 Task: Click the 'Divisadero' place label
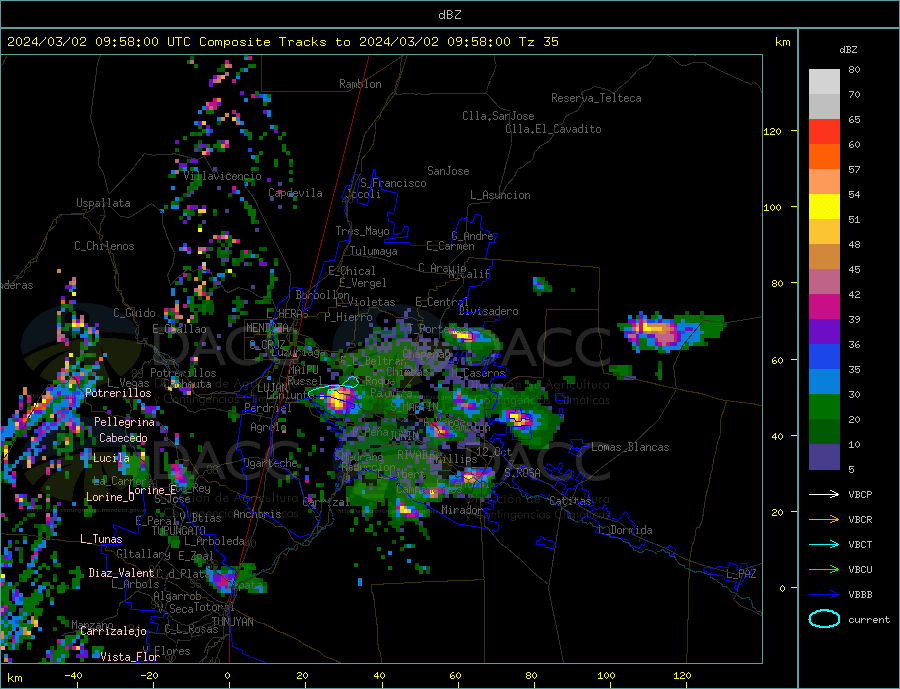coord(488,311)
